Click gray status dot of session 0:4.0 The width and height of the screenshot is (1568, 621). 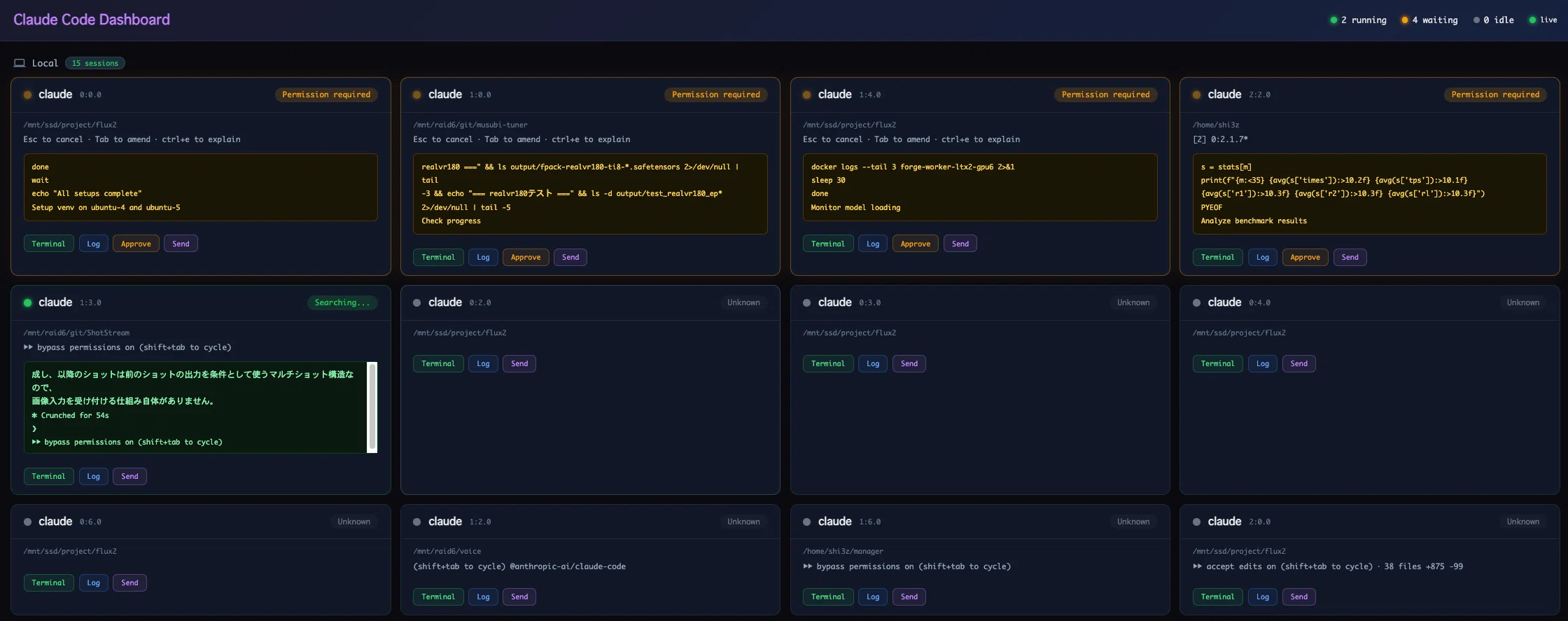tap(1196, 302)
